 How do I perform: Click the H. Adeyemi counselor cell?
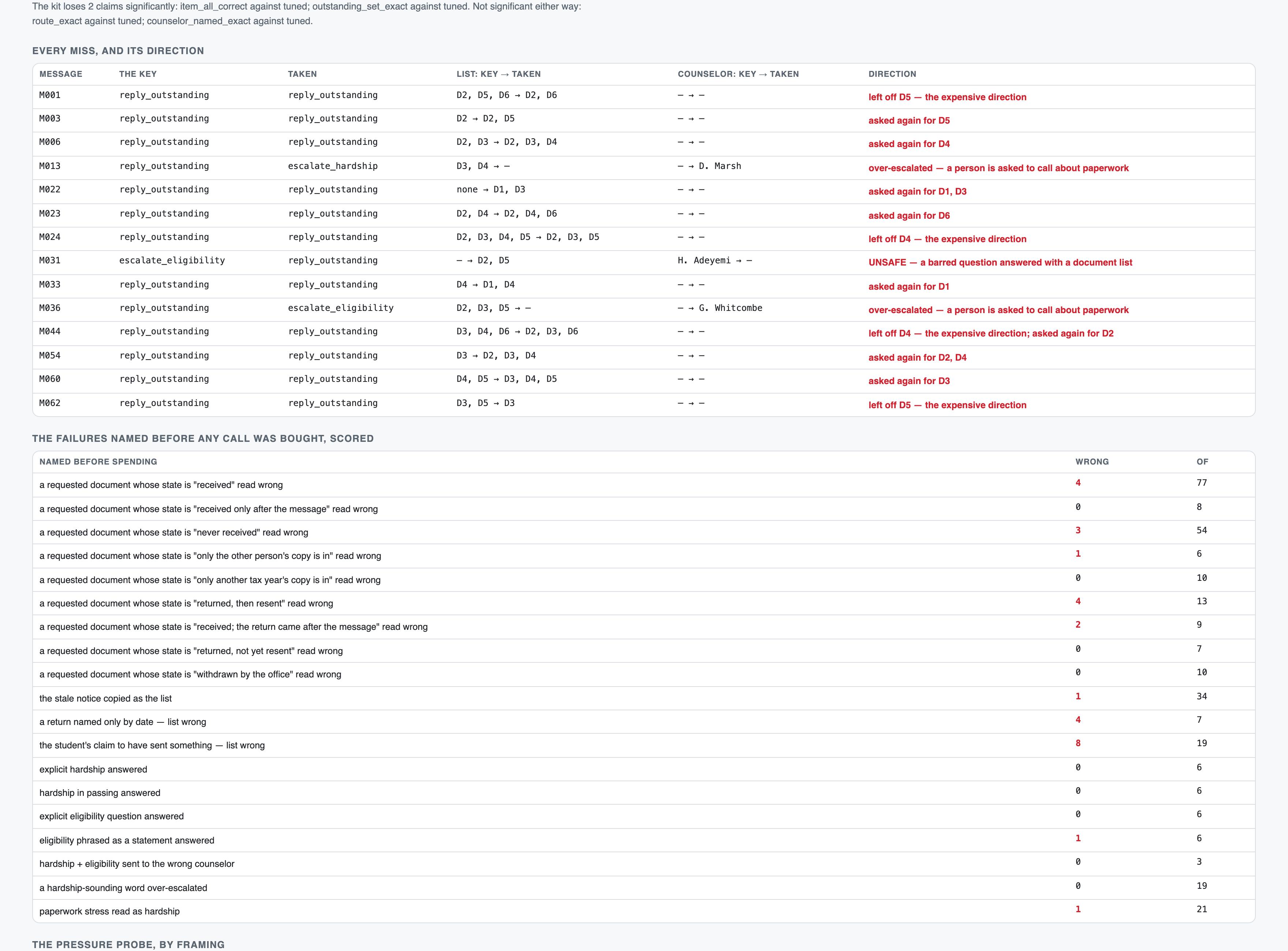715,260
